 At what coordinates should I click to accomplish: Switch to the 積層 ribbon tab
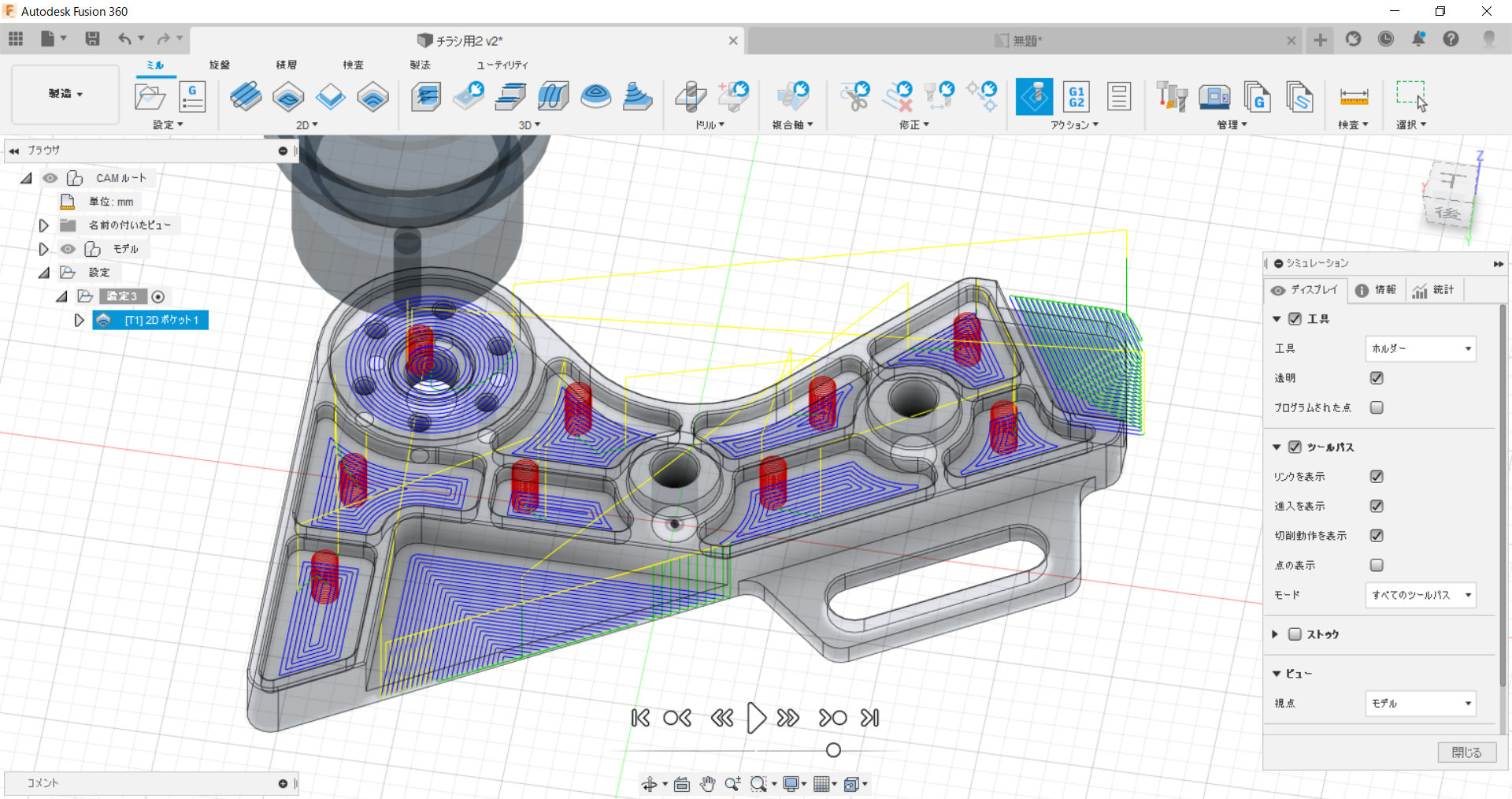coord(287,65)
